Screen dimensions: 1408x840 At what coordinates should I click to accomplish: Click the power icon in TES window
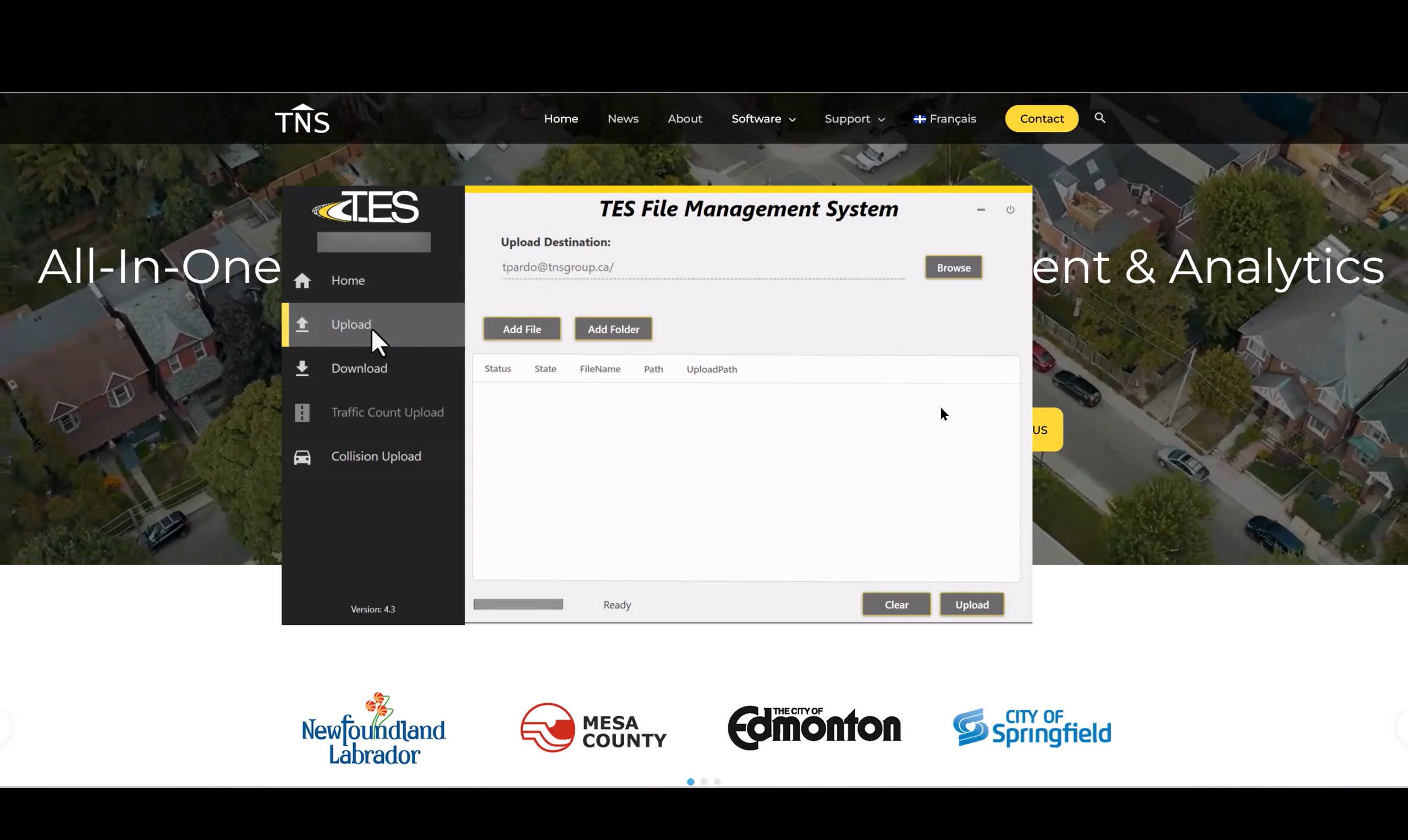(1010, 210)
